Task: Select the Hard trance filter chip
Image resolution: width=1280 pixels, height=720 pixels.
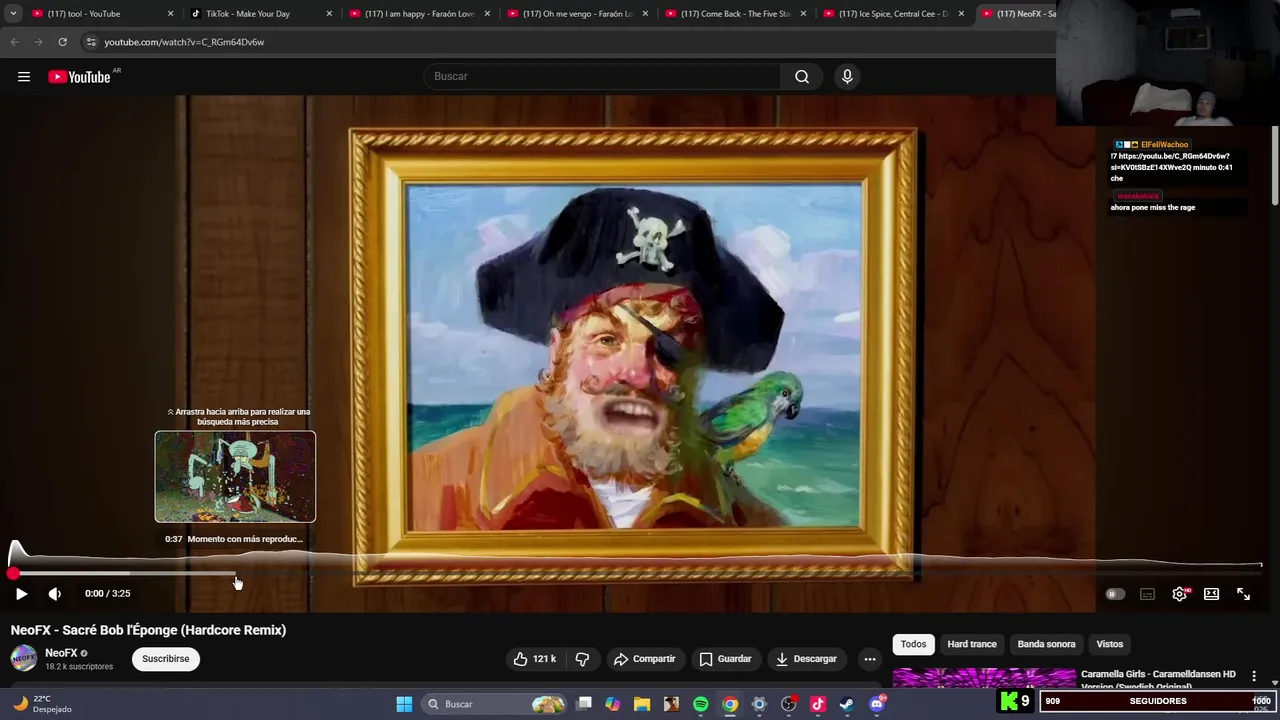Action: tap(972, 644)
